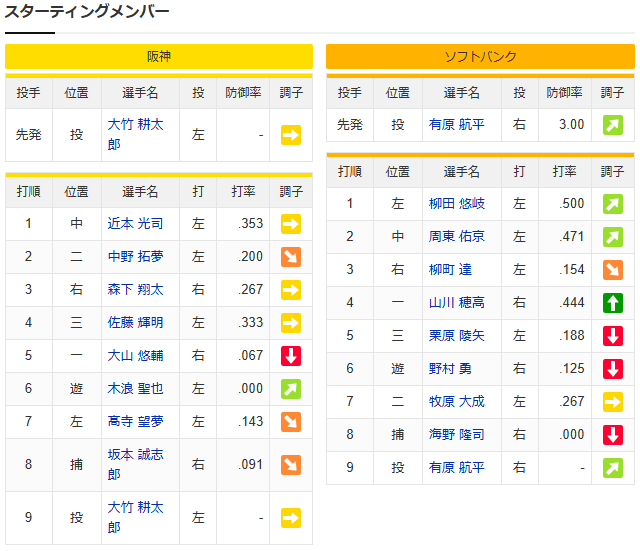Open 大竹 耕太郎 link in batting order 9
Screen dimensions: 640x551
(x=135, y=518)
